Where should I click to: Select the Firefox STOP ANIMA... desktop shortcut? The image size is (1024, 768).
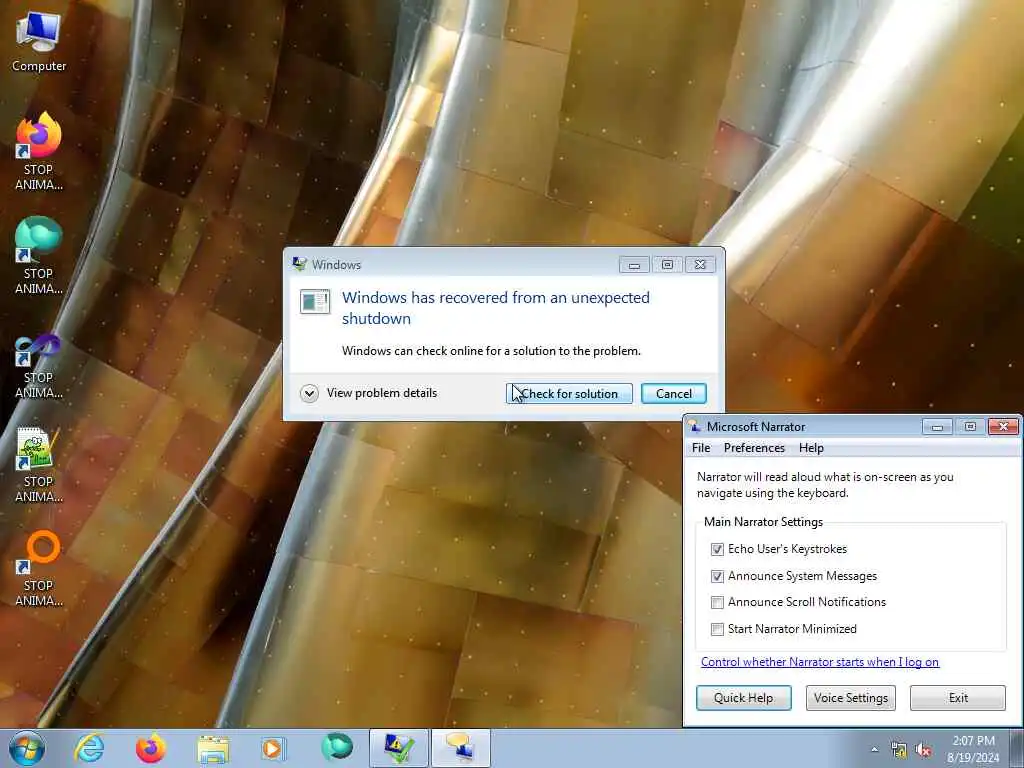pos(39,152)
